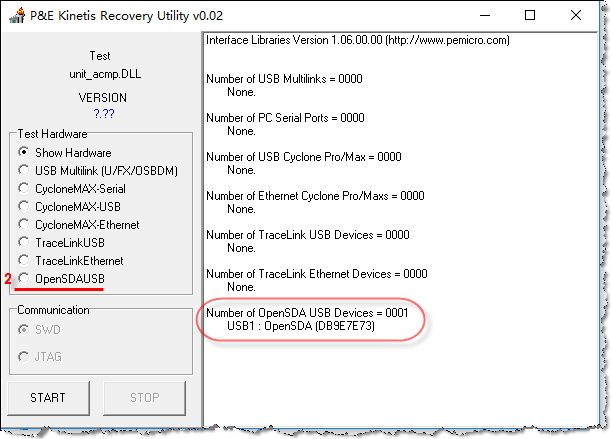
Task: Click the Communication group label
Action: tap(53, 310)
